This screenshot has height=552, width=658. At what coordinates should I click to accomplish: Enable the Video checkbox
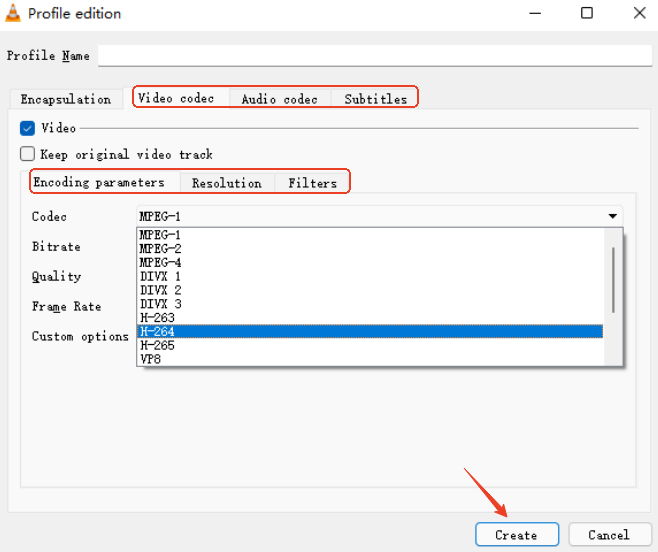pos(28,128)
